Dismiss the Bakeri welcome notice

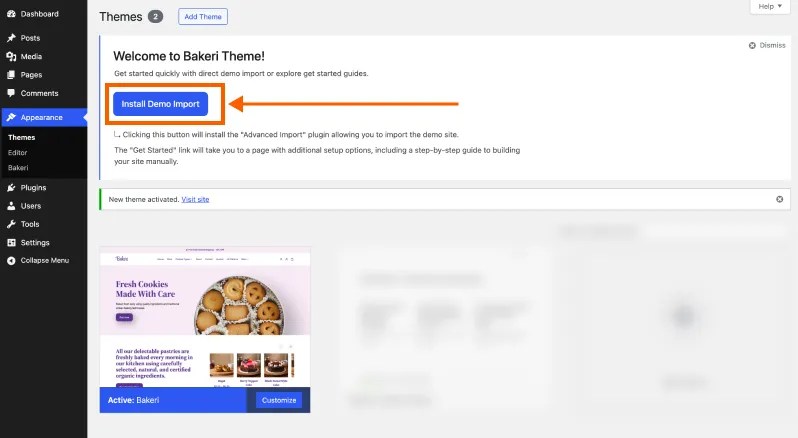pyautogui.click(x=767, y=45)
